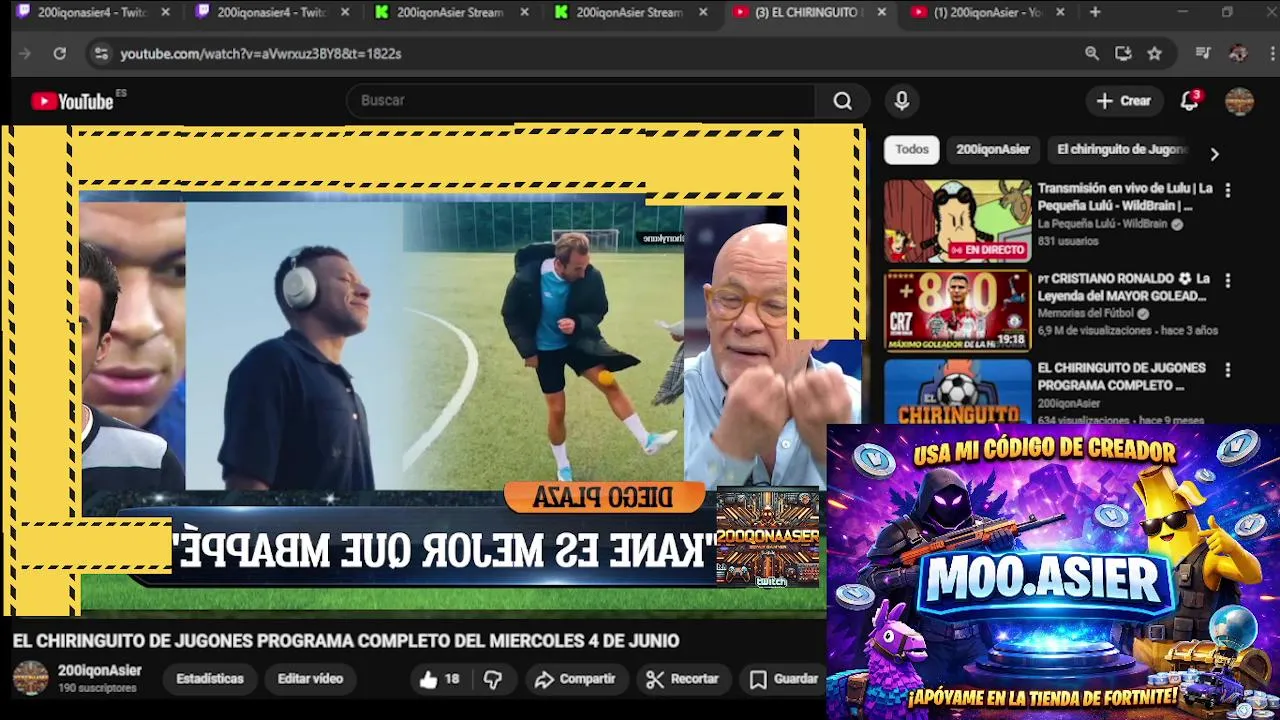Click the address bar zoom magnifier icon
The height and width of the screenshot is (720, 1280).
1092,54
